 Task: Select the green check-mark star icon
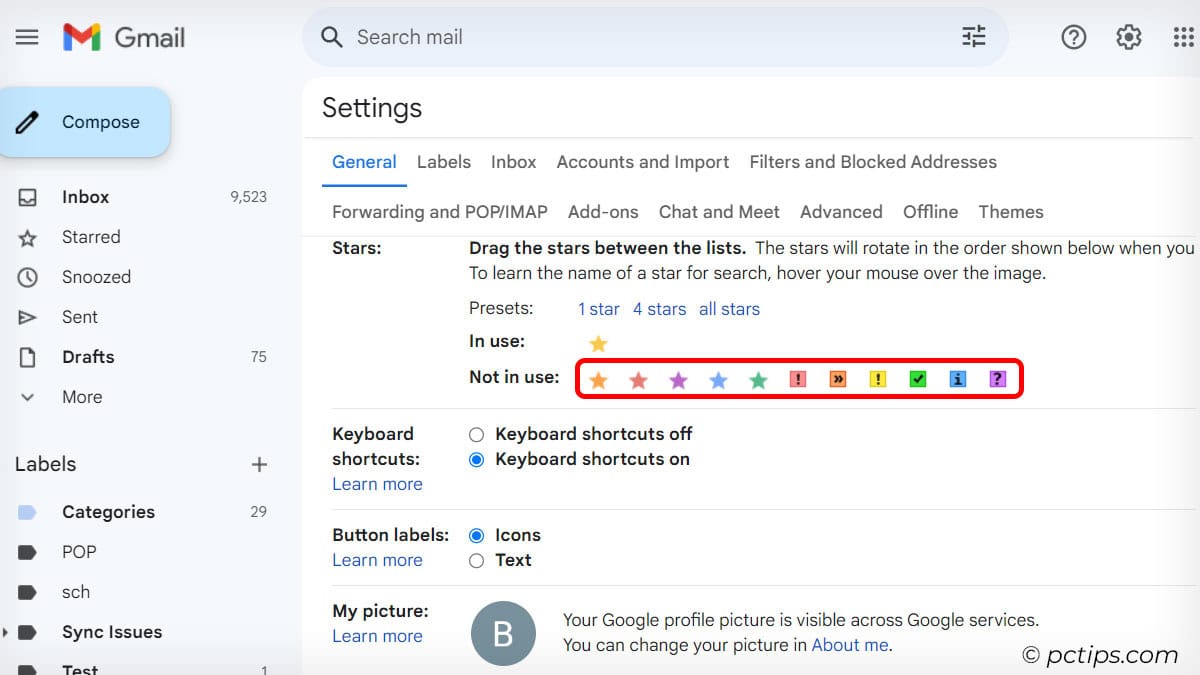[x=917, y=379]
